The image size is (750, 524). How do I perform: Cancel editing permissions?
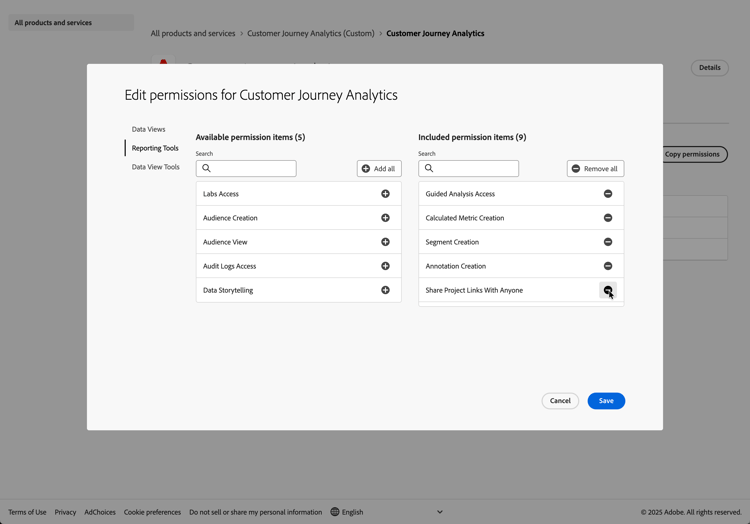tap(560, 401)
